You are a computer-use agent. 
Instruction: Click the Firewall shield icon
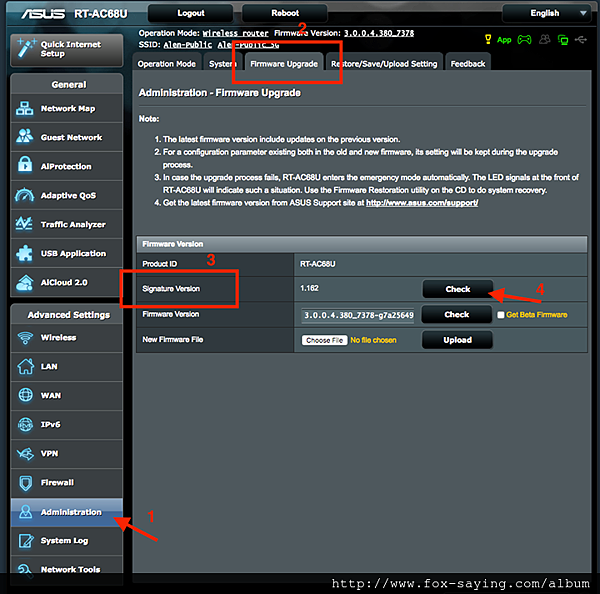(x=26, y=483)
